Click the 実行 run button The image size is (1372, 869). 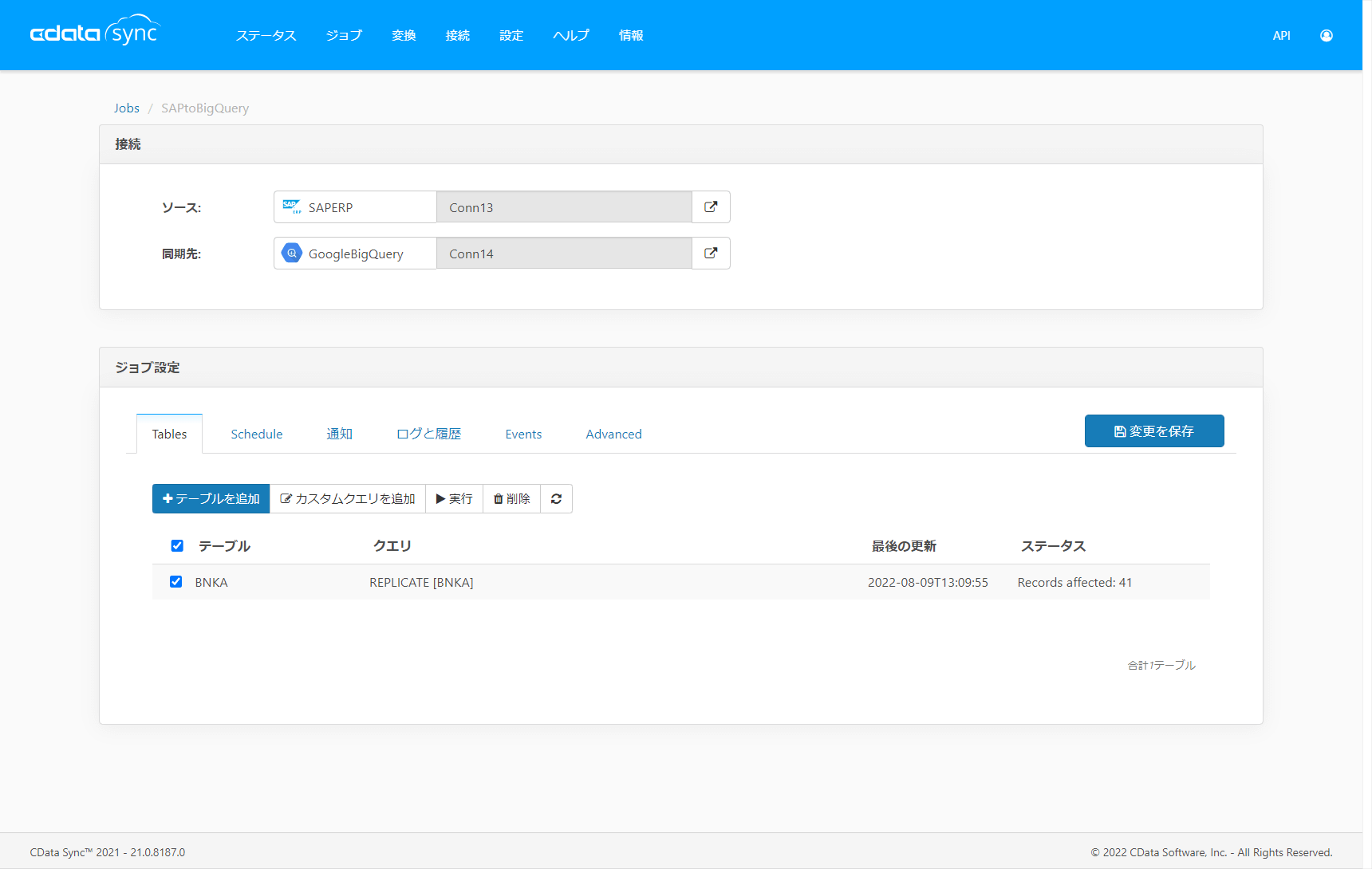[x=455, y=499]
